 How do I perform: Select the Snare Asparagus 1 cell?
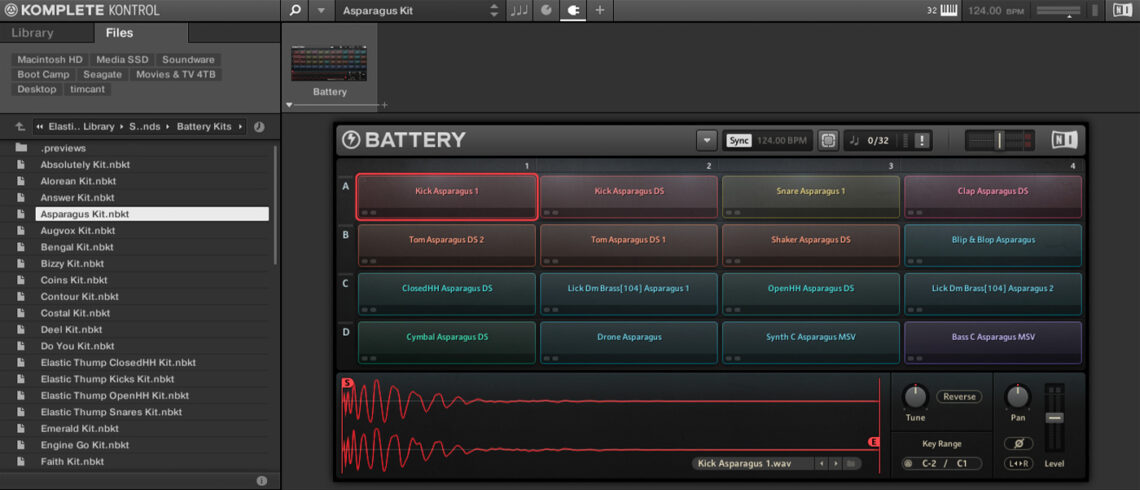click(x=811, y=197)
